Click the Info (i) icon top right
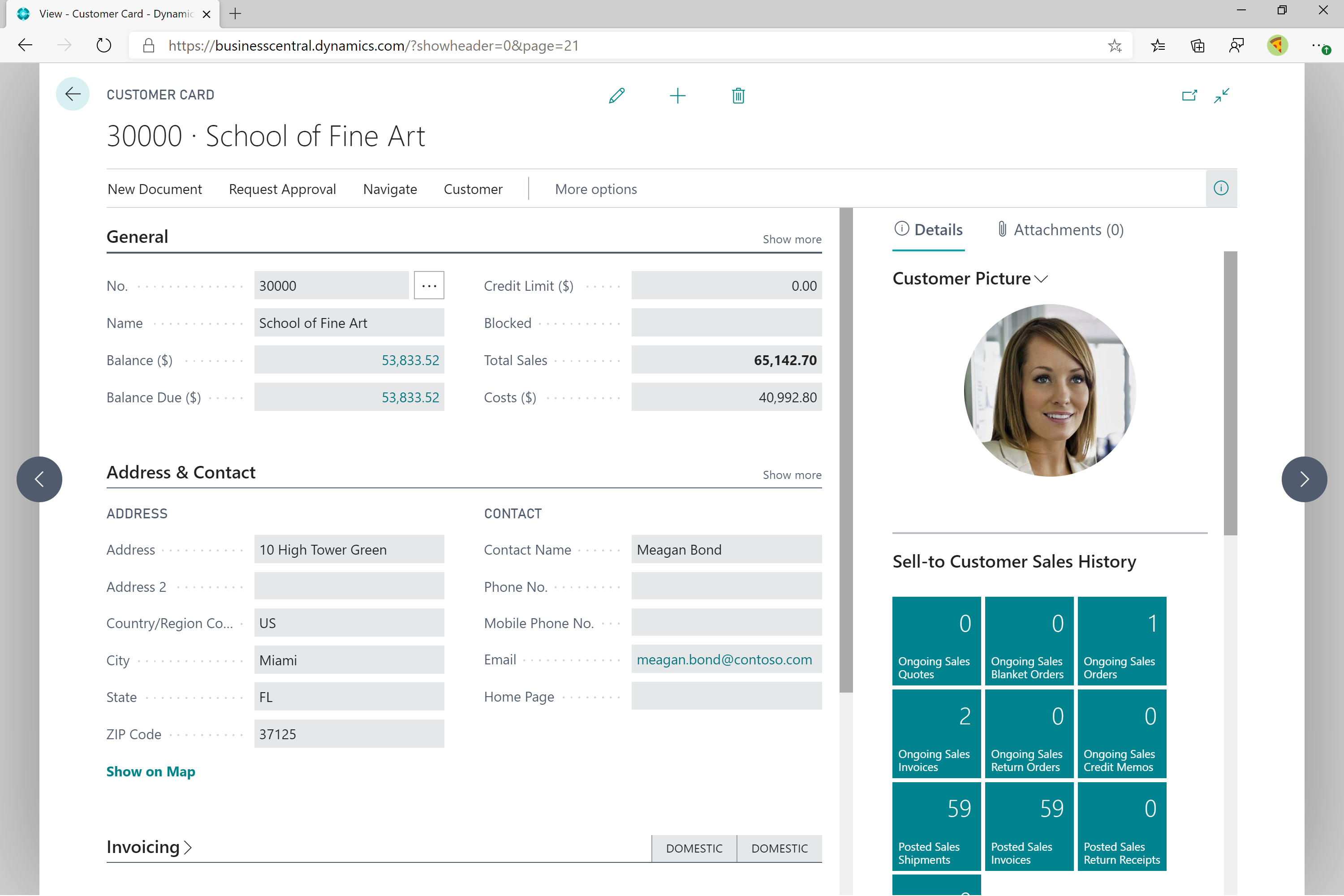This screenshot has width=1344, height=896. [1221, 188]
